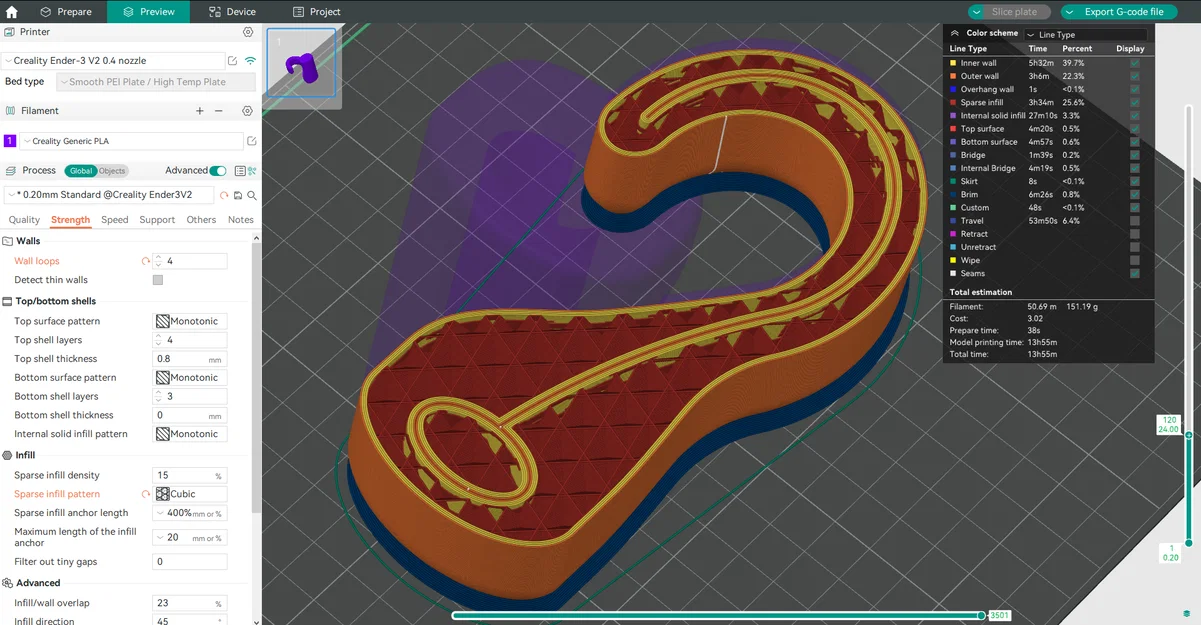1201x625 pixels.
Task: Click the Walls group icon
Action: pyautogui.click(x=8, y=241)
